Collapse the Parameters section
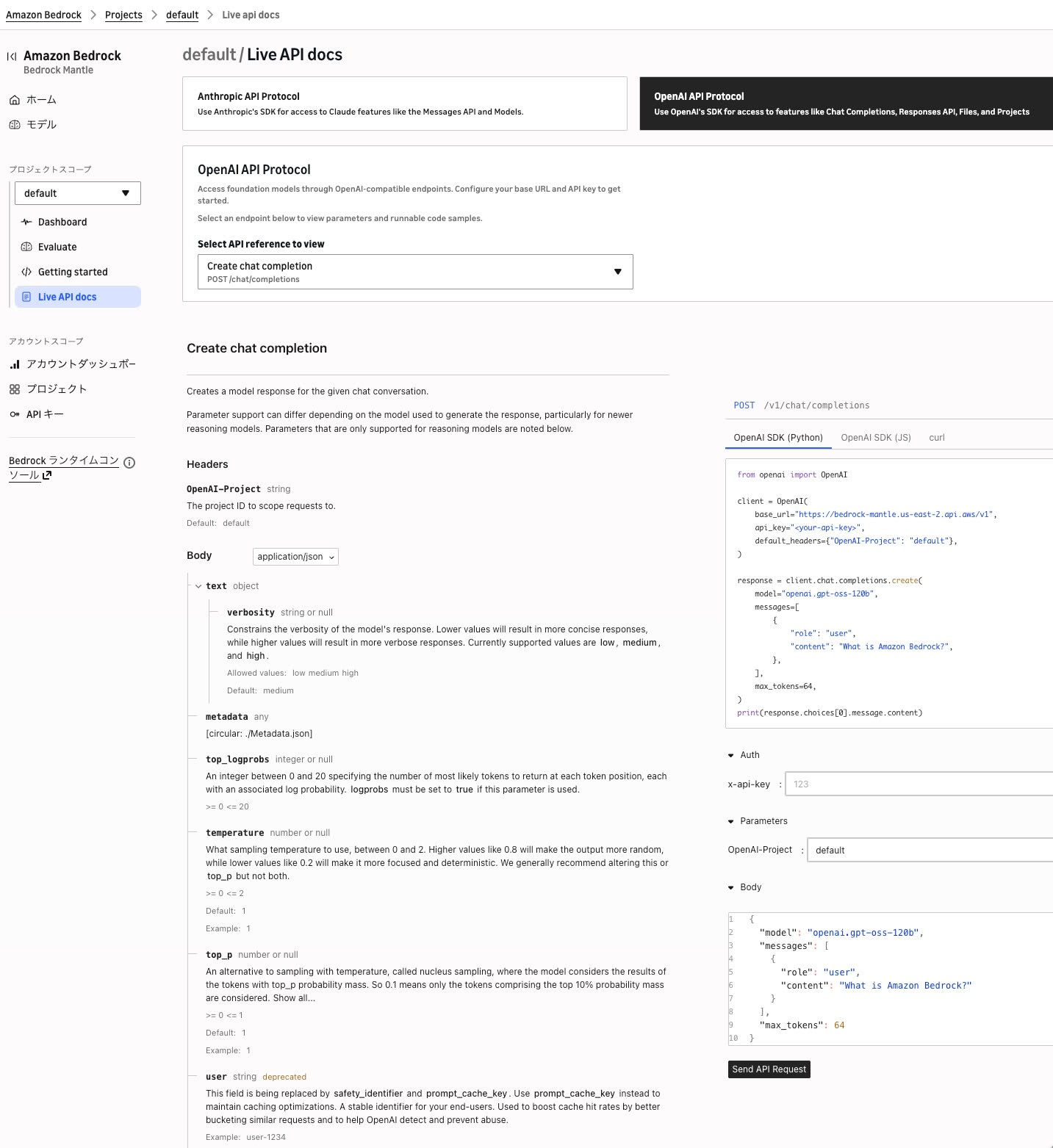The height and width of the screenshot is (1148, 1053). click(731, 821)
